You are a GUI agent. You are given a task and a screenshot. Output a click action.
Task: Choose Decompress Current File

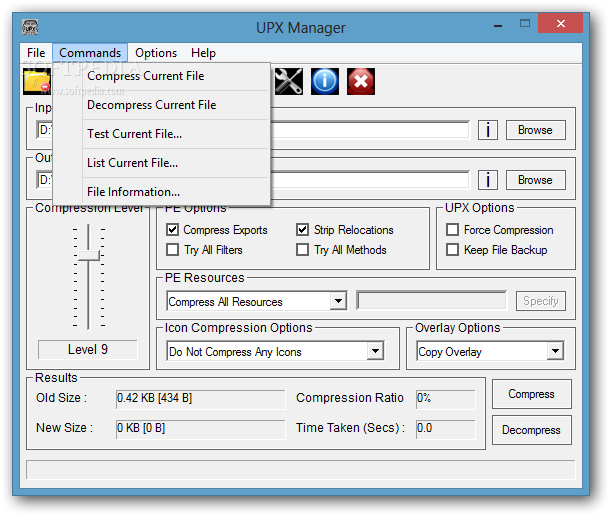coord(161,105)
